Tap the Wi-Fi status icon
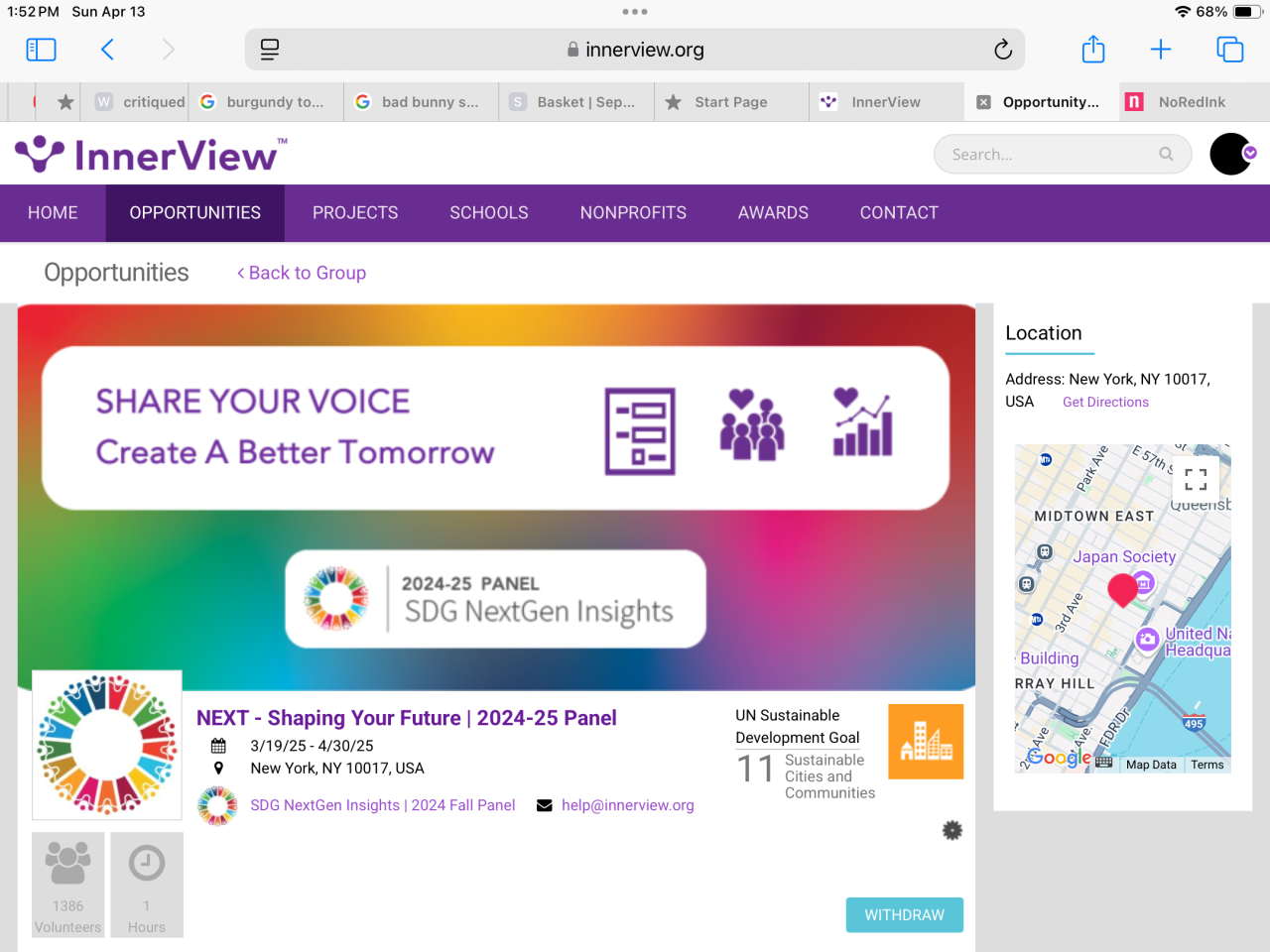Image resolution: width=1270 pixels, height=952 pixels. pos(1183,12)
